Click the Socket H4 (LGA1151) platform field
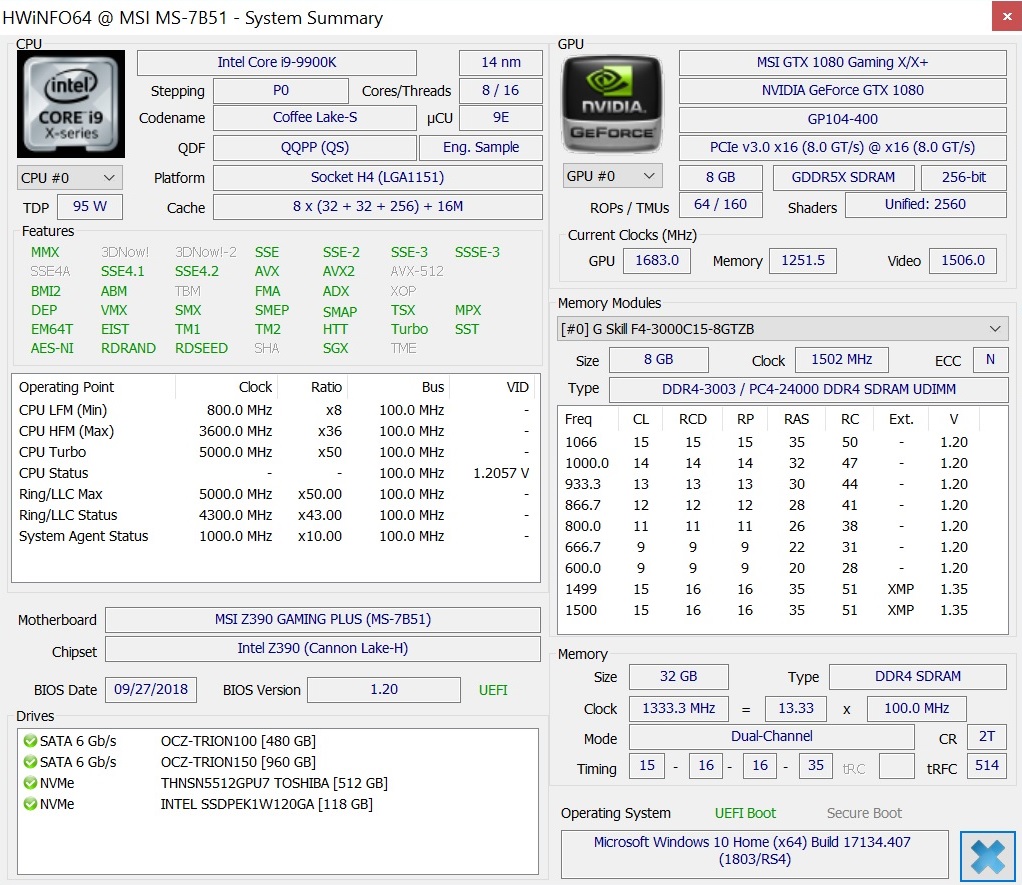 click(x=378, y=178)
